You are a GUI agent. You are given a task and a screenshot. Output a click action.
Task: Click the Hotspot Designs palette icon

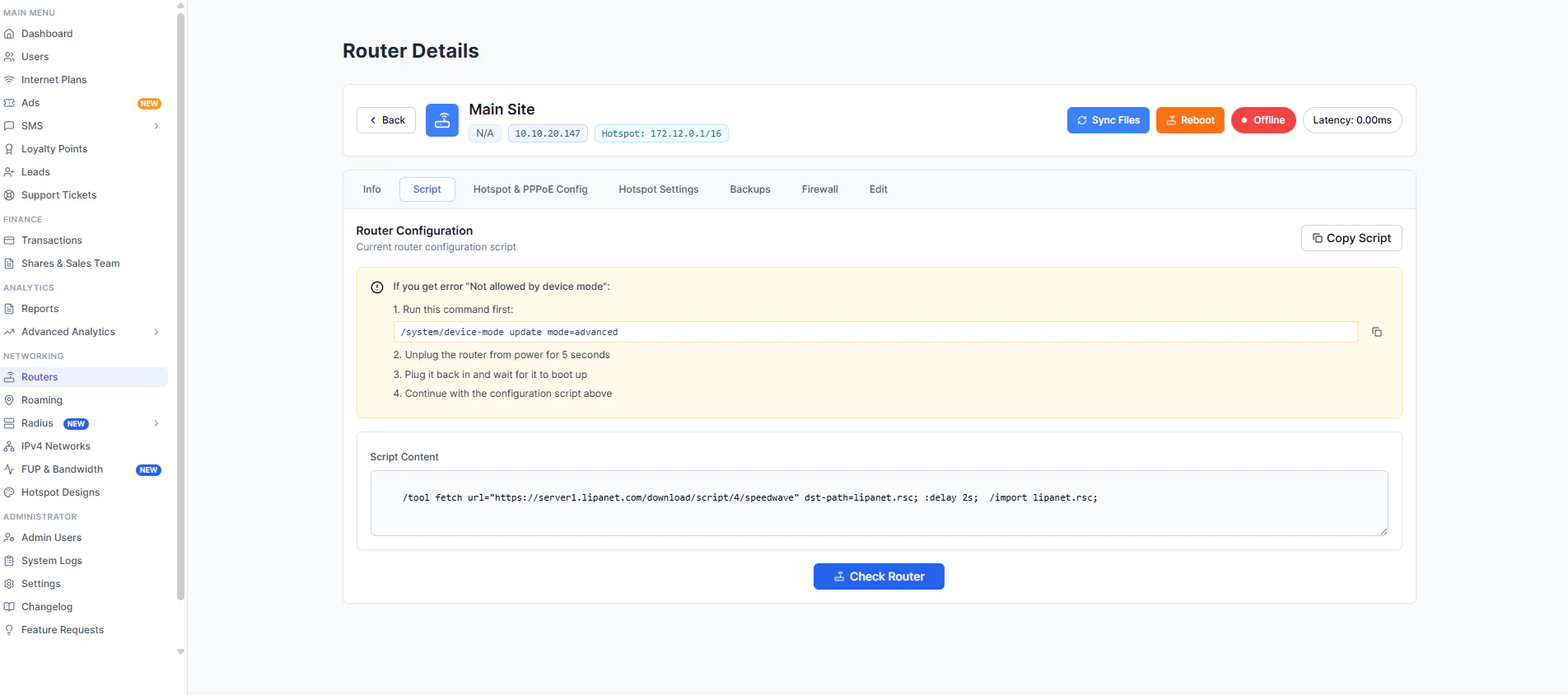9,492
